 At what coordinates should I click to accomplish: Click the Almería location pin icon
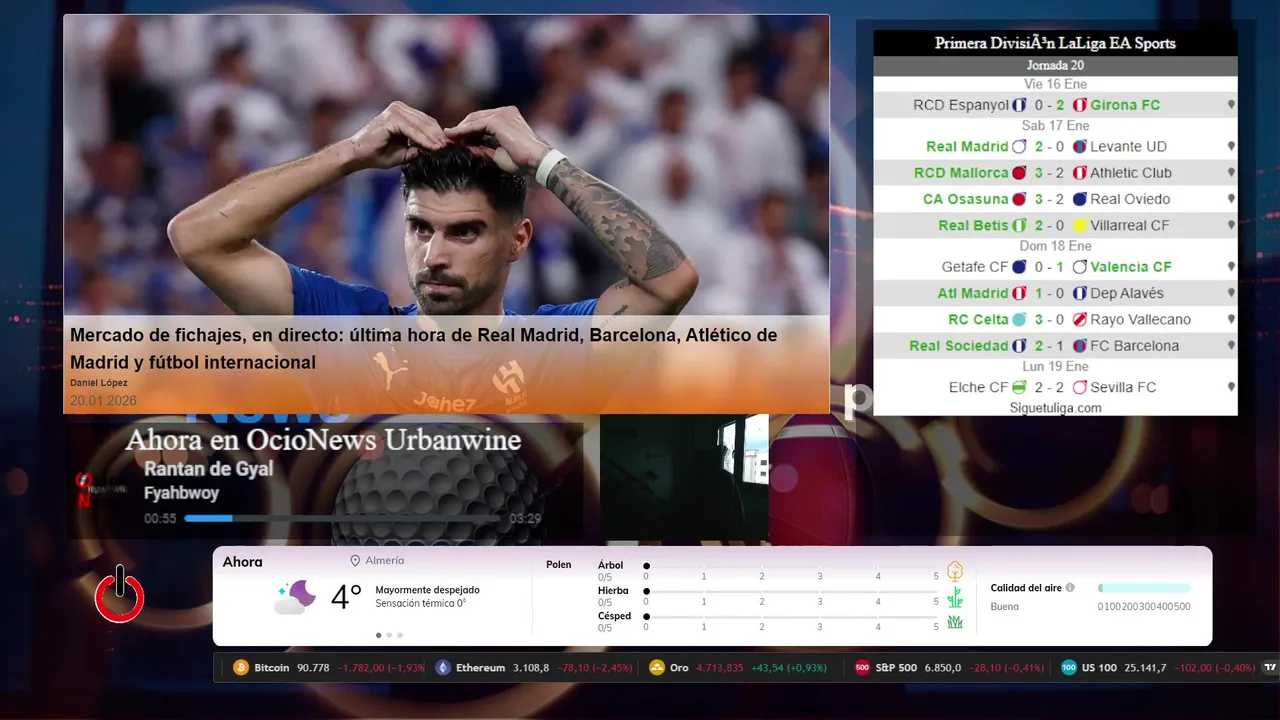click(355, 561)
